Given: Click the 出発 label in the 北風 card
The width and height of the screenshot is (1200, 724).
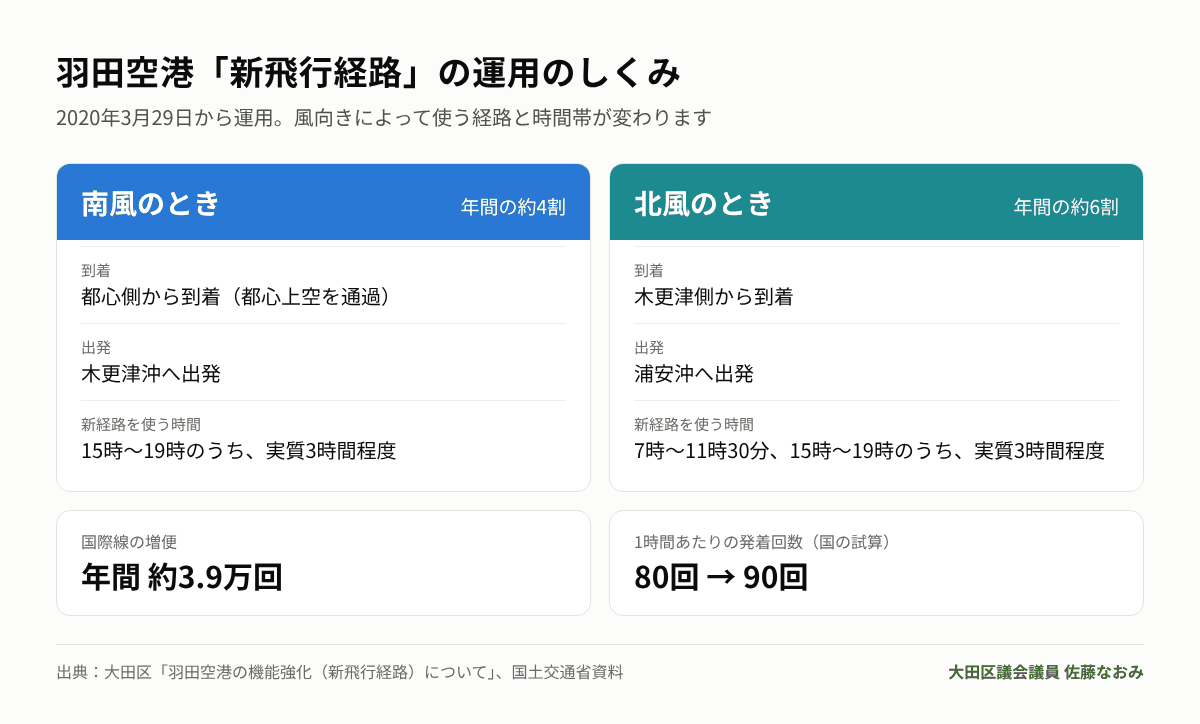Looking at the screenshot, I should pos(649,347).
